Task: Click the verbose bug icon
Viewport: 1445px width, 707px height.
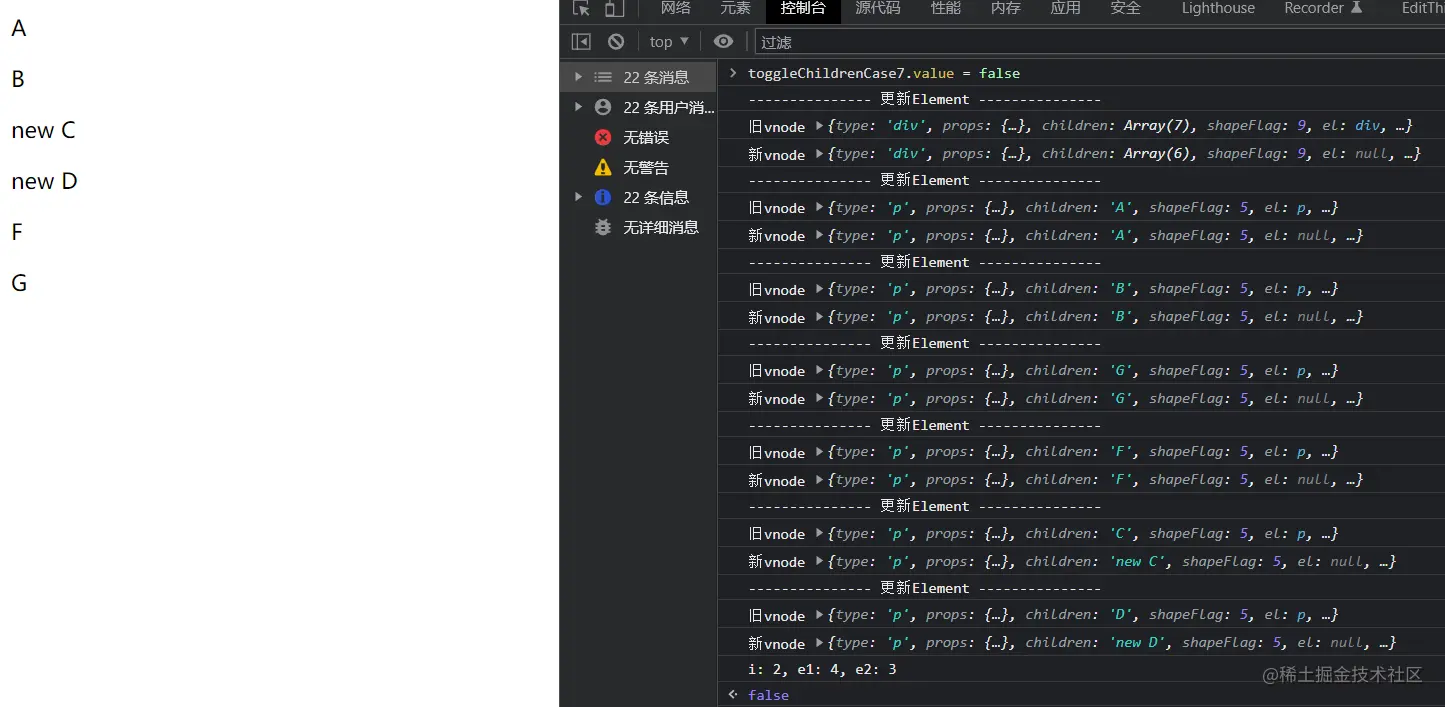Action: [603, 227]
